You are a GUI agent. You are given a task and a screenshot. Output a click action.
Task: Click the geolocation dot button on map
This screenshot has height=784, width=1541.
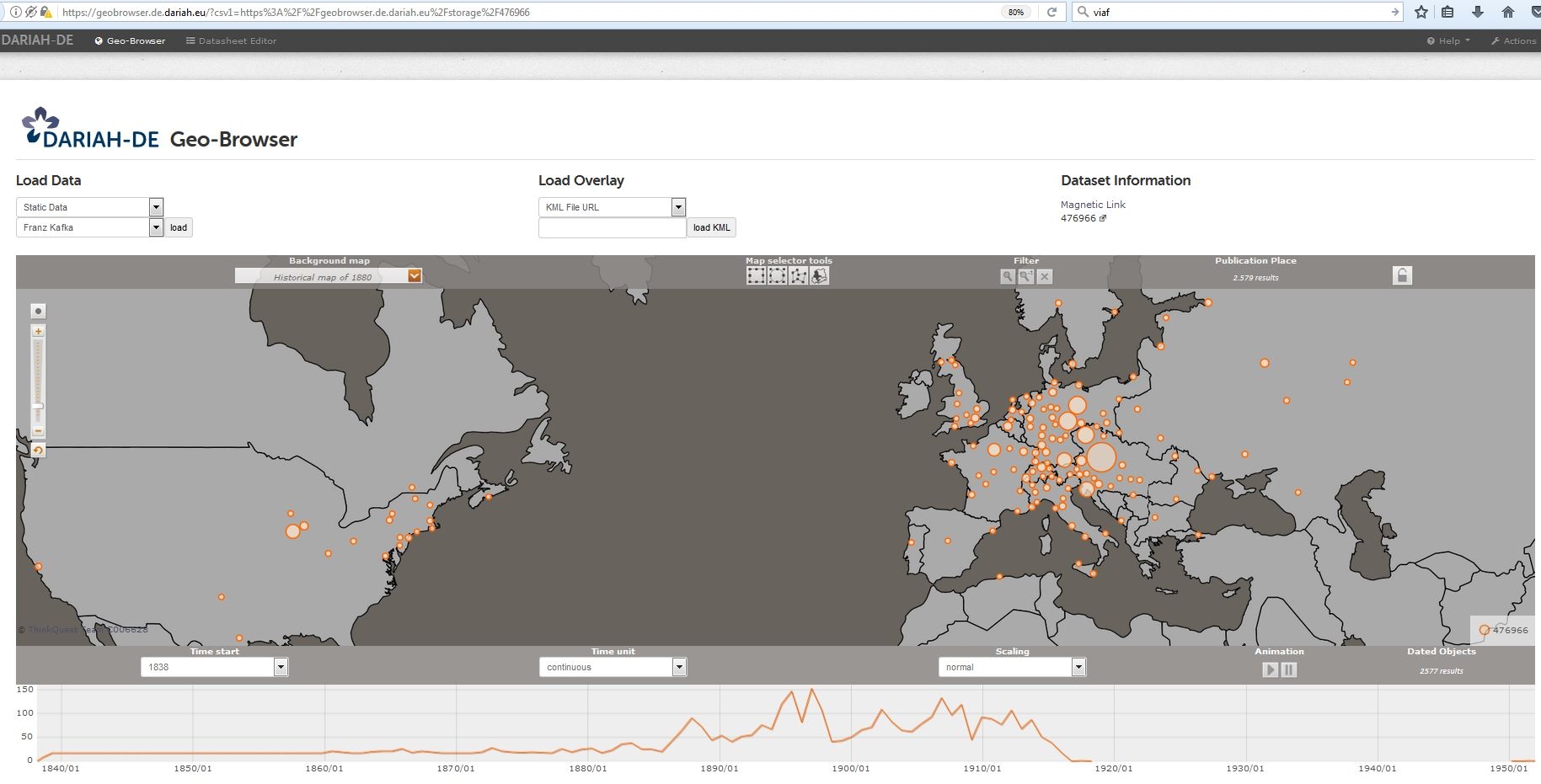point(38,311)
